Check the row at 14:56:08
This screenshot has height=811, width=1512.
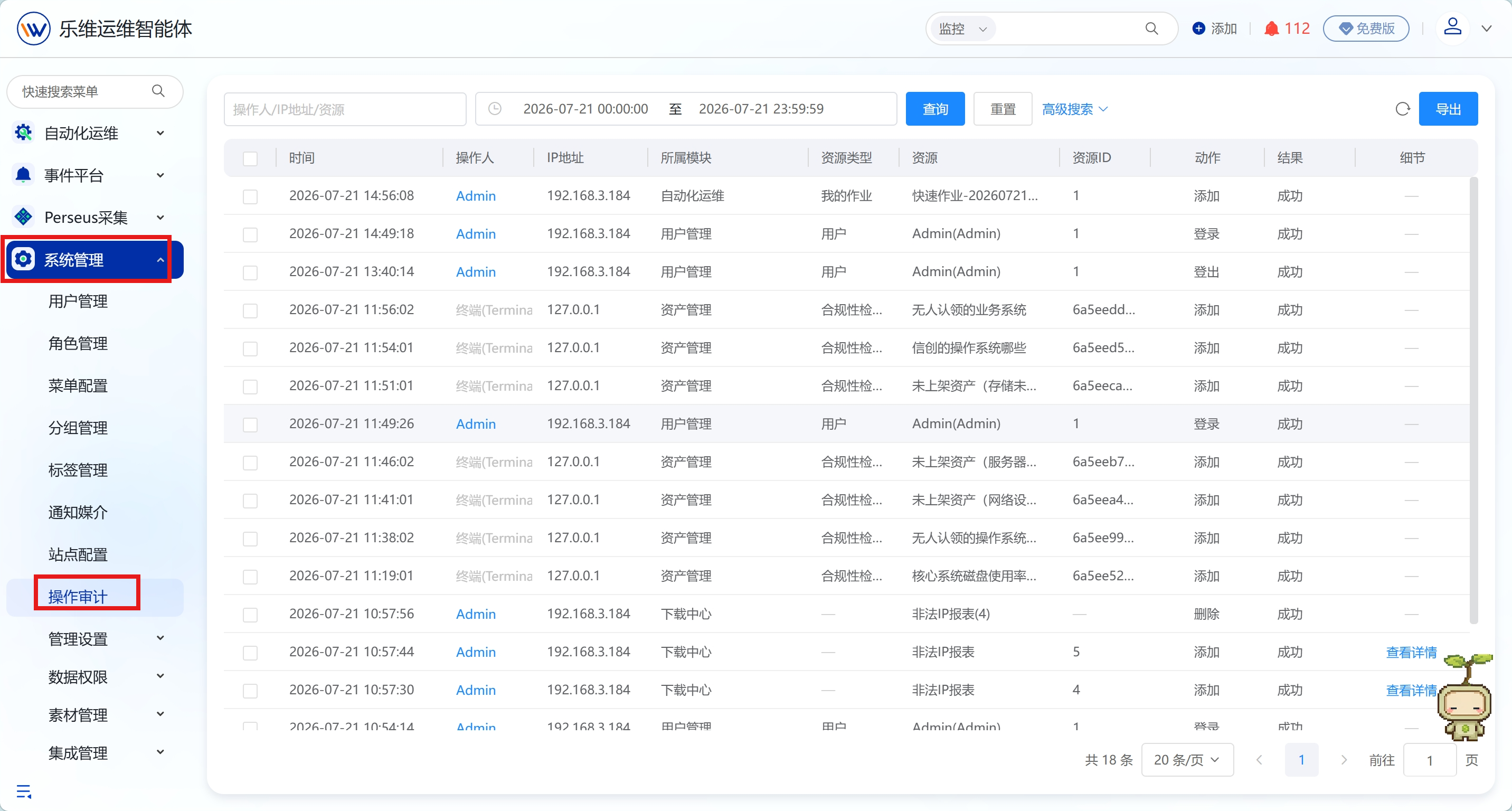pyautogui.click(x=250, y=196)
